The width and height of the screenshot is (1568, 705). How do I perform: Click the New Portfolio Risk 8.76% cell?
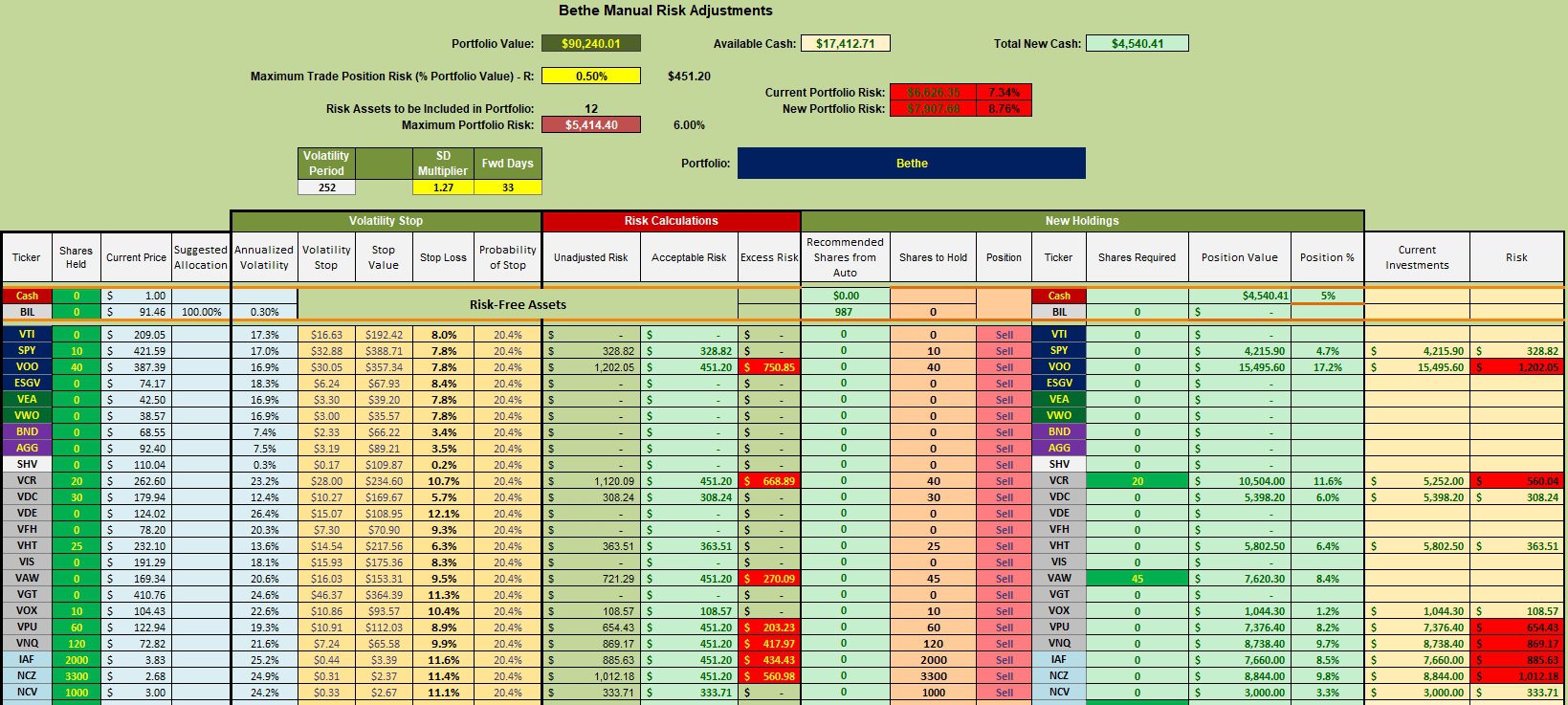[x=1004, y=108]
